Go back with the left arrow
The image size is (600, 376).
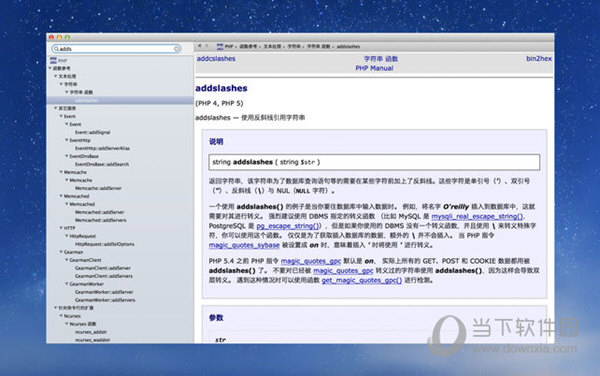click(x=199, y=46)
